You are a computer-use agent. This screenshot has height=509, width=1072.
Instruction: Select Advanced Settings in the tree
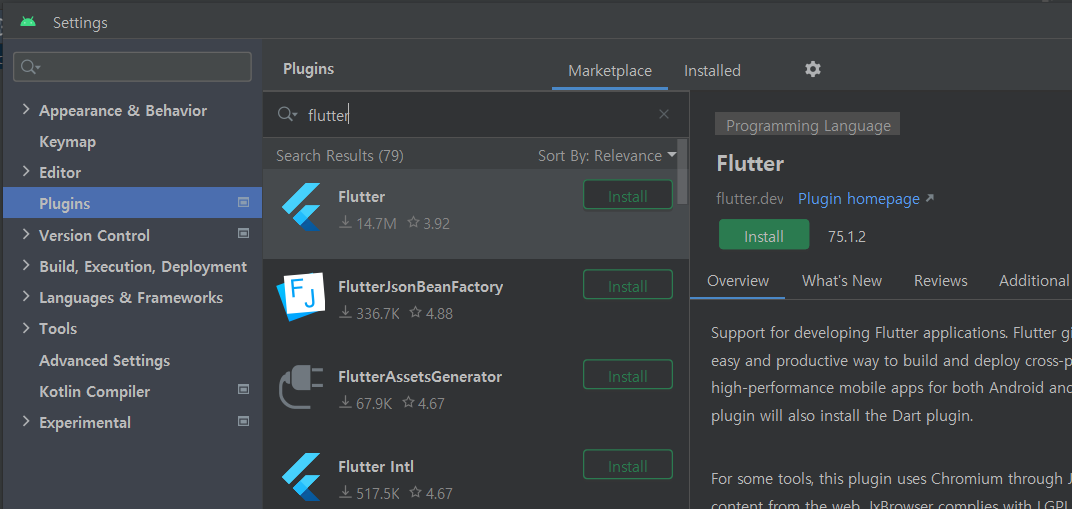pyautogui.click(x=105, y=360)
